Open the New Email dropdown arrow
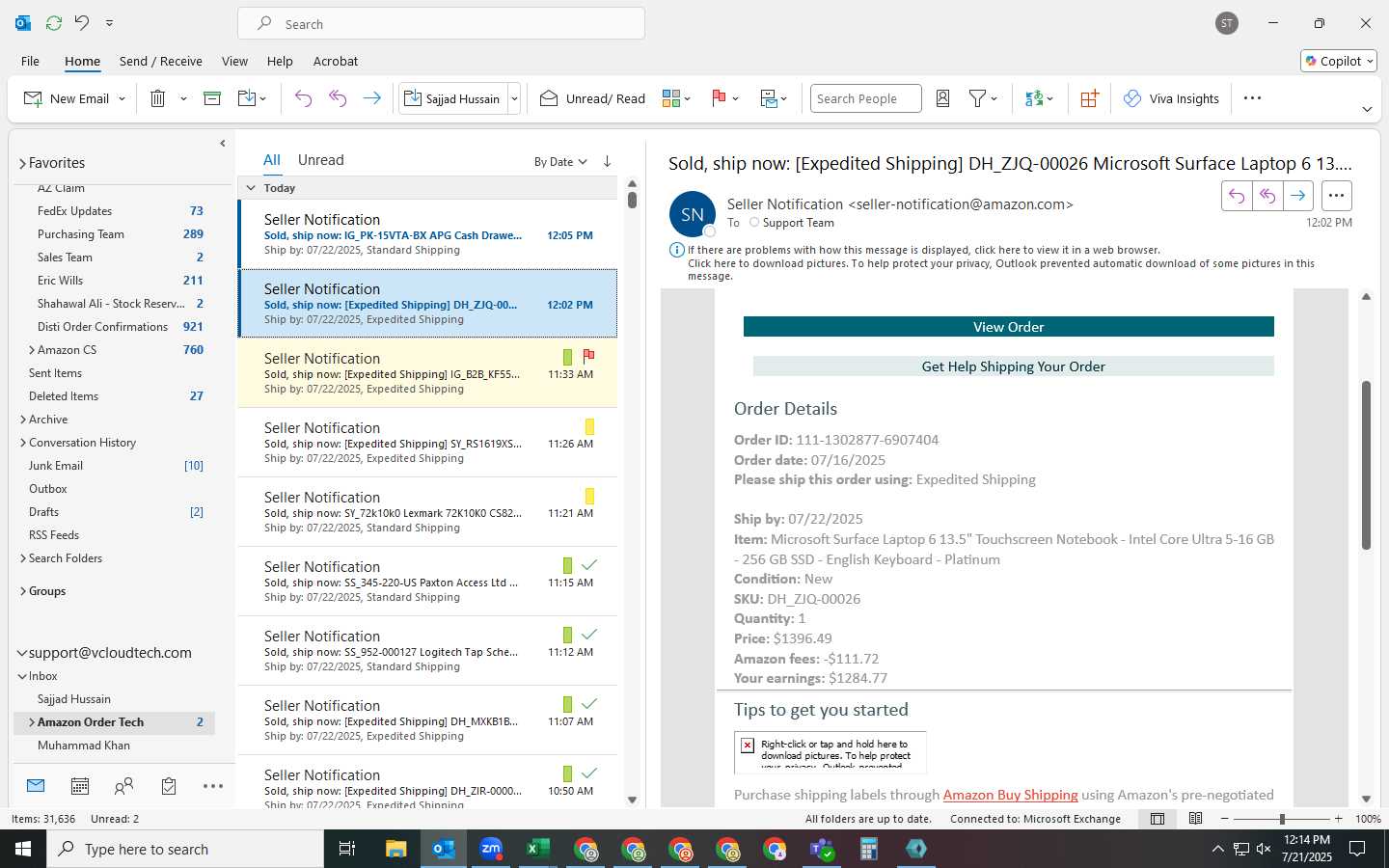This screenshot has width=1389, height=868. pos(122,98)
